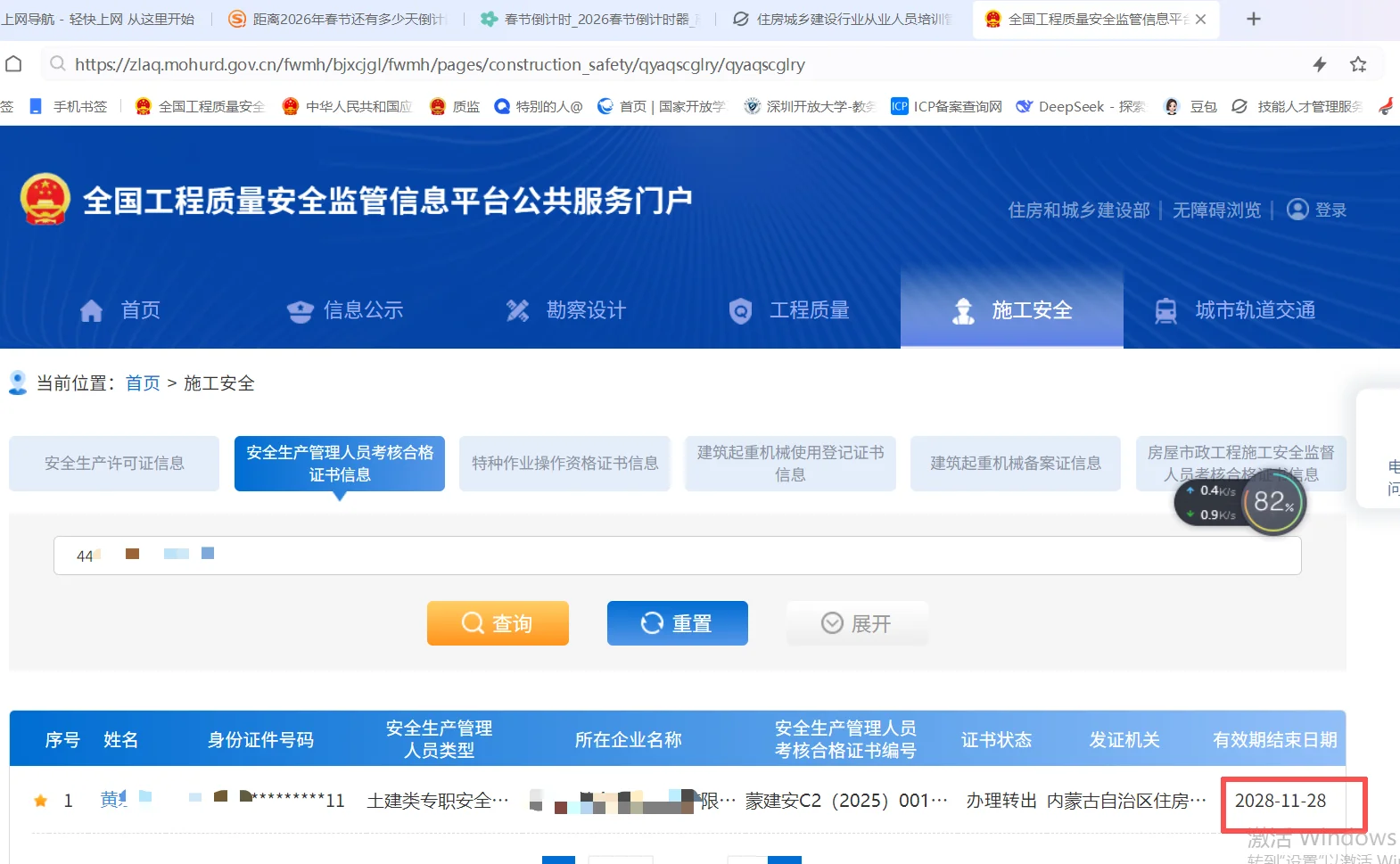Open 深圳开放大学 bookmark
The width and height of the screenshot is (1400, 864).
[x=810, y=106]
